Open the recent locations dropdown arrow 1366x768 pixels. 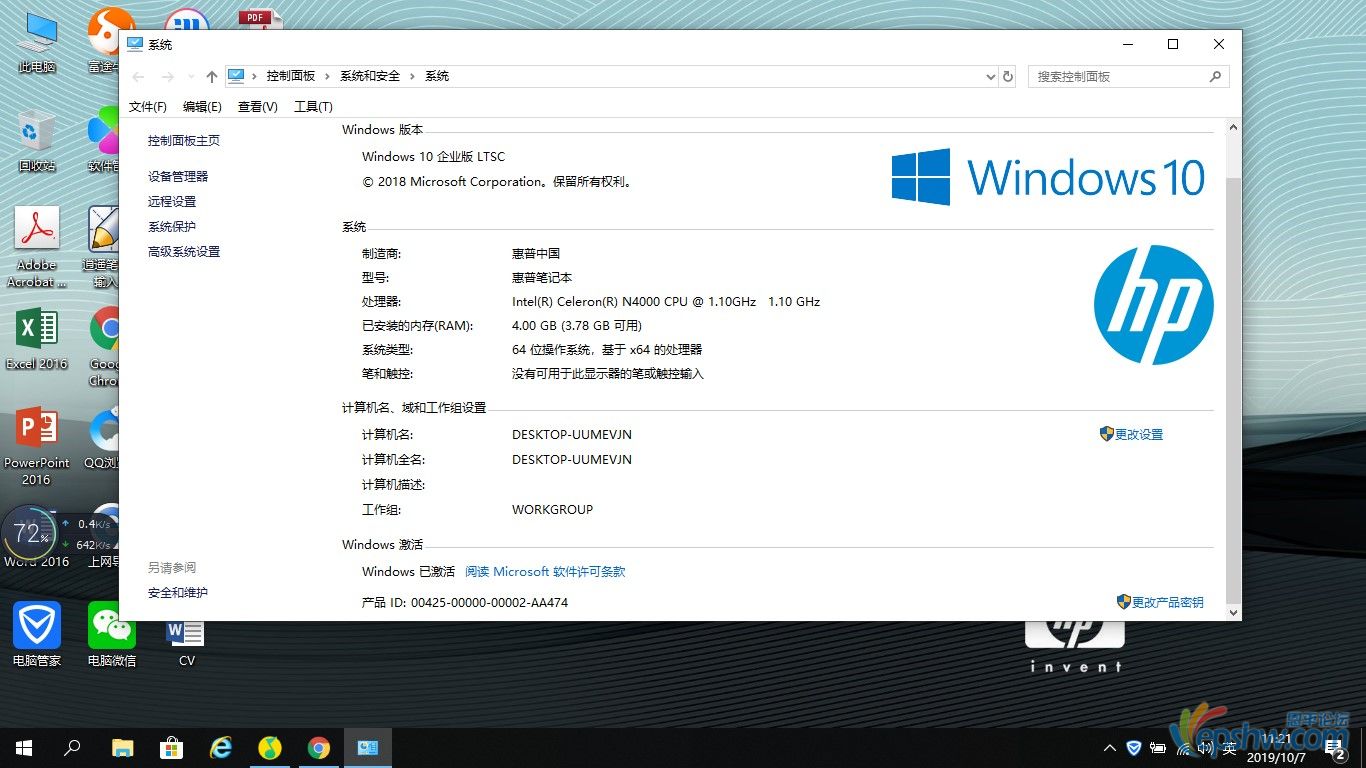click(191, 77)
